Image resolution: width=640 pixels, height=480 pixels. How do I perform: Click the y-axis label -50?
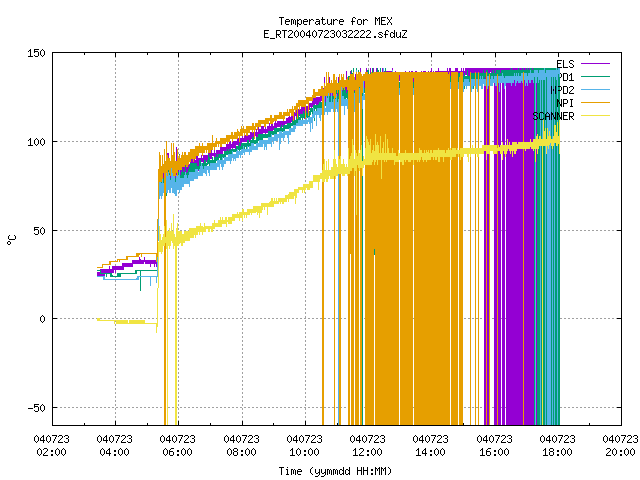[x=36, y=408]
